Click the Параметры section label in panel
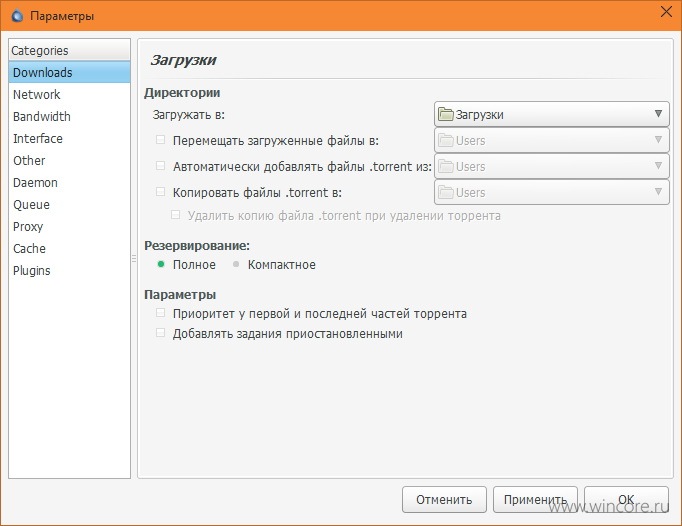The image size is (682, 526). 180,295
